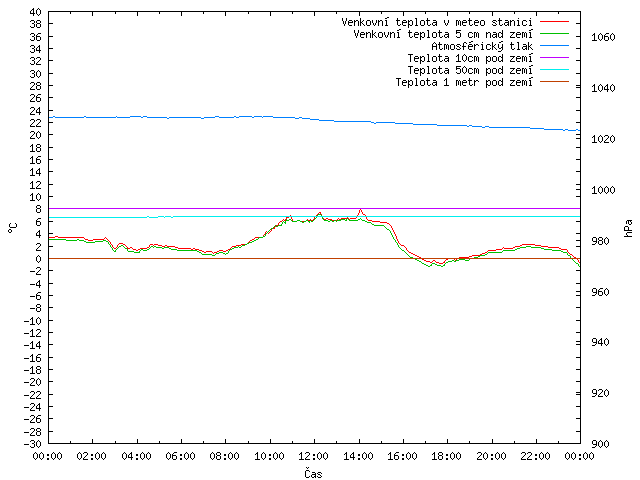Click legend label 'Venkovní teplota 5 cm nad zemí'

(443, 34)
